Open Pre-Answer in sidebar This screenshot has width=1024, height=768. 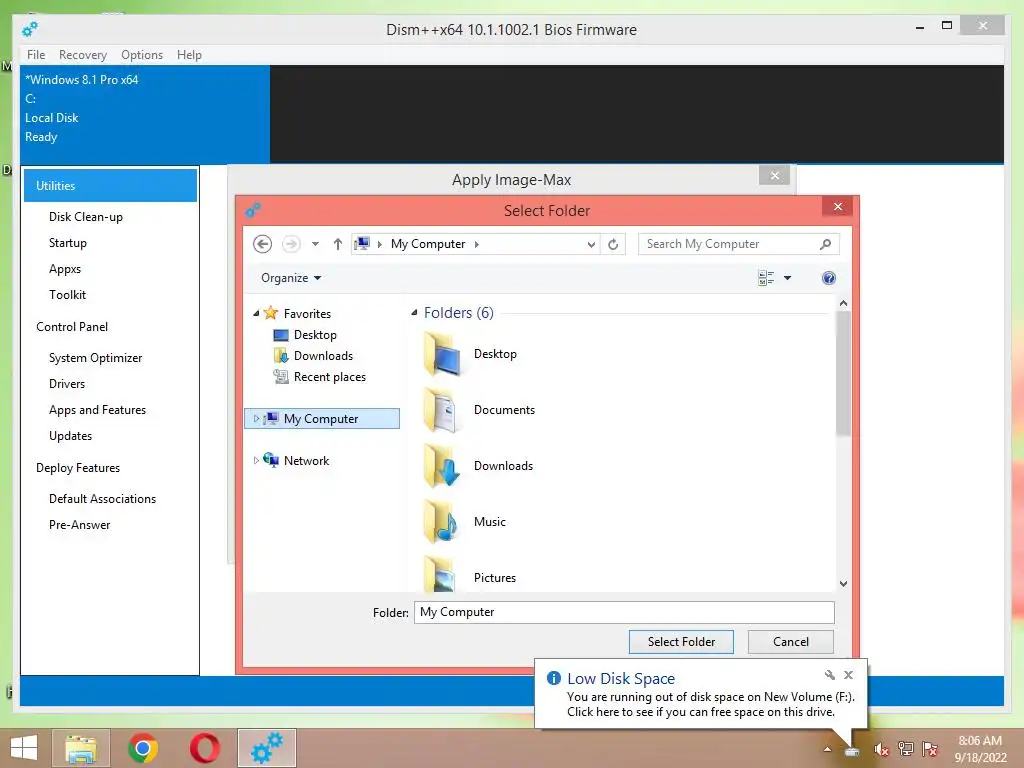[x=80, y=525]
